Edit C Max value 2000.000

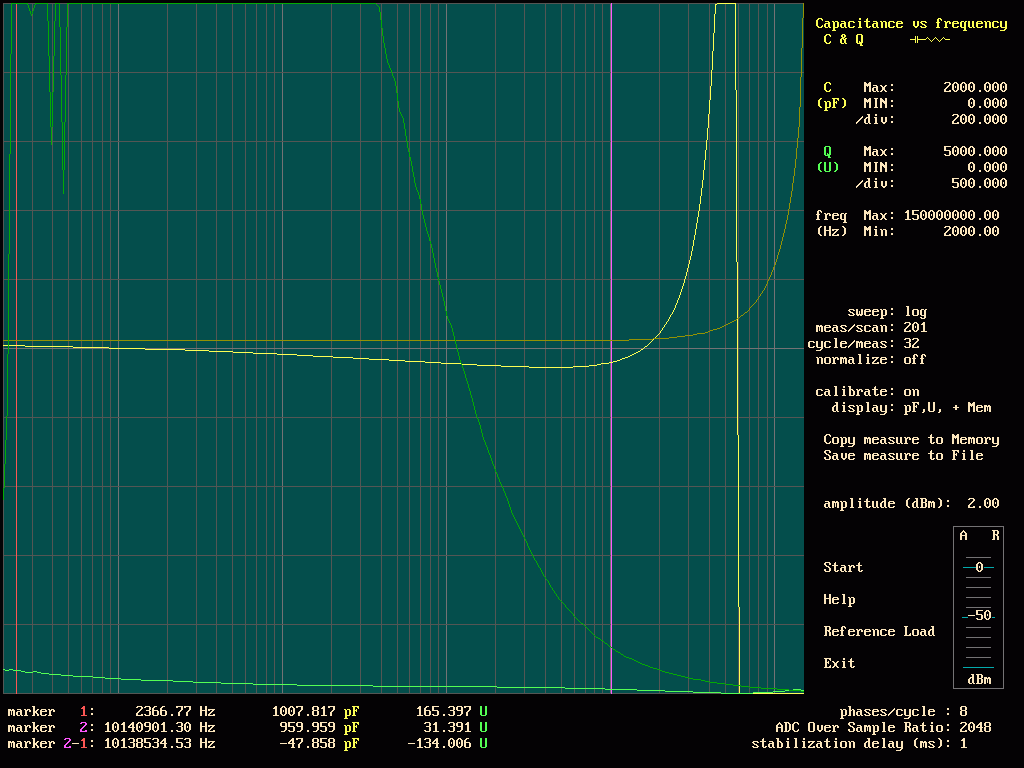click(x=974, y=88)
